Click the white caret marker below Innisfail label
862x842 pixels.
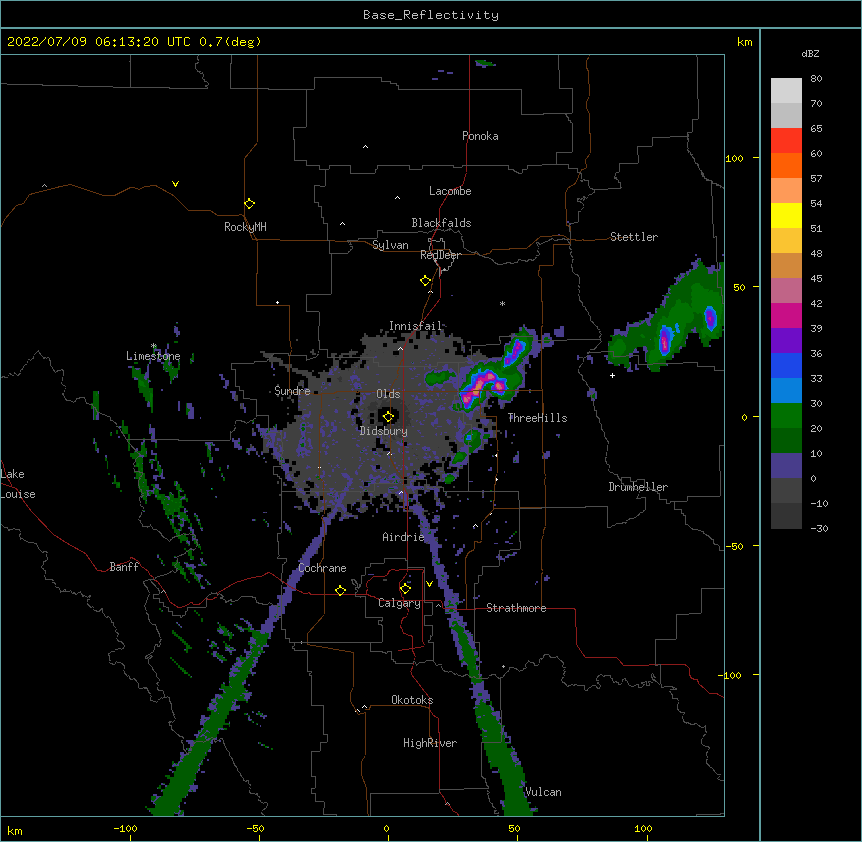[400, 348]
